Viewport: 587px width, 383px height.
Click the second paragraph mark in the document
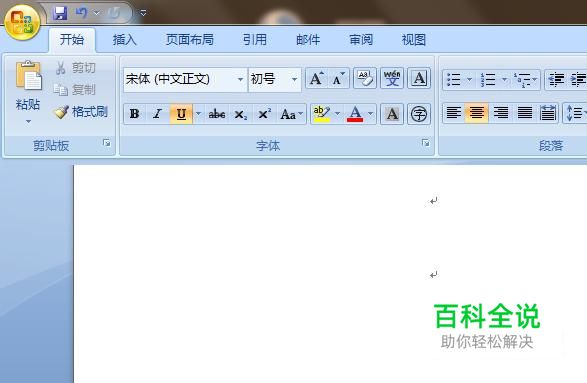point(433,275)
